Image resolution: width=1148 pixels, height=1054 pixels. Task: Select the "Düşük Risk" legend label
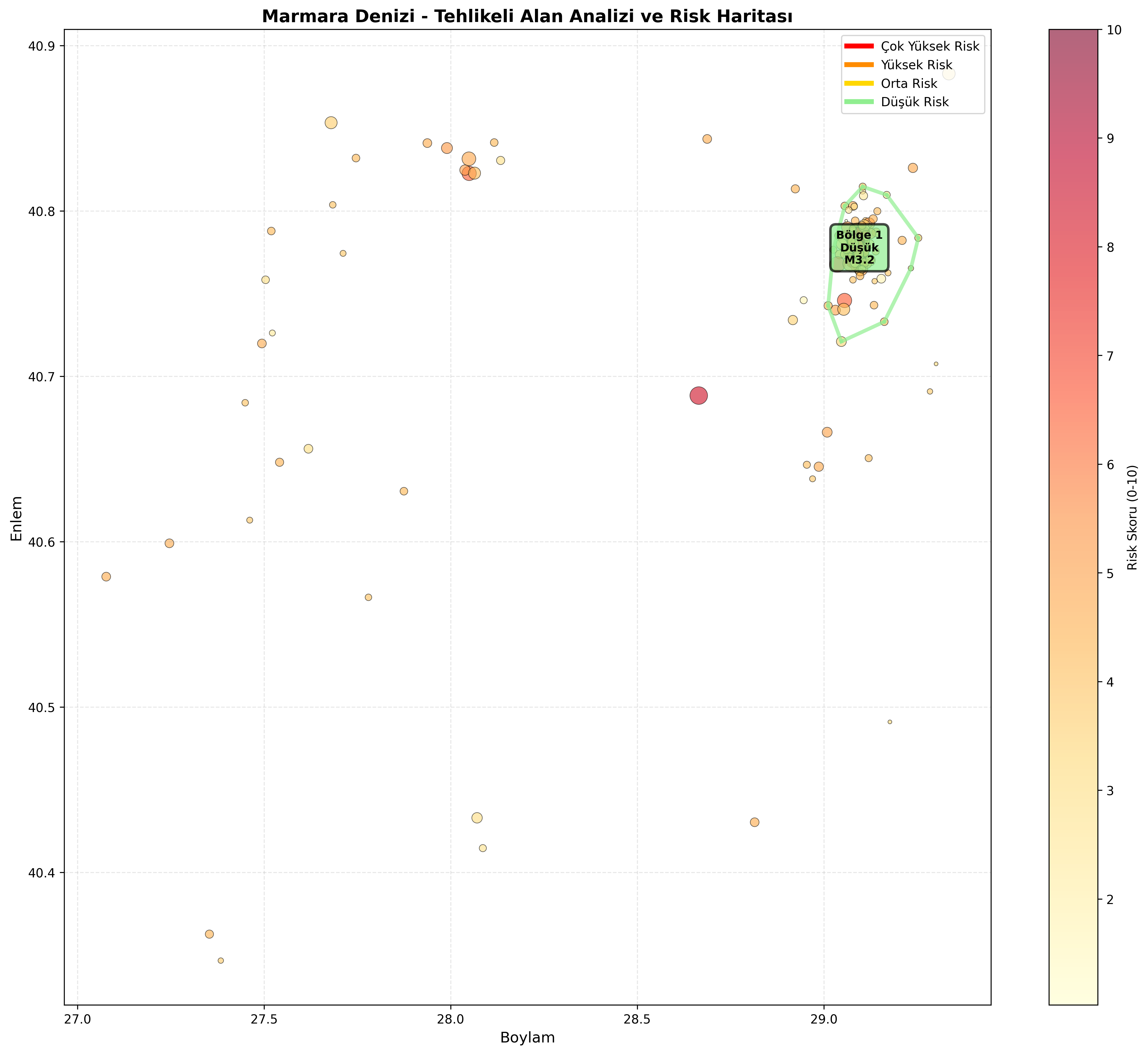point(915,102)
